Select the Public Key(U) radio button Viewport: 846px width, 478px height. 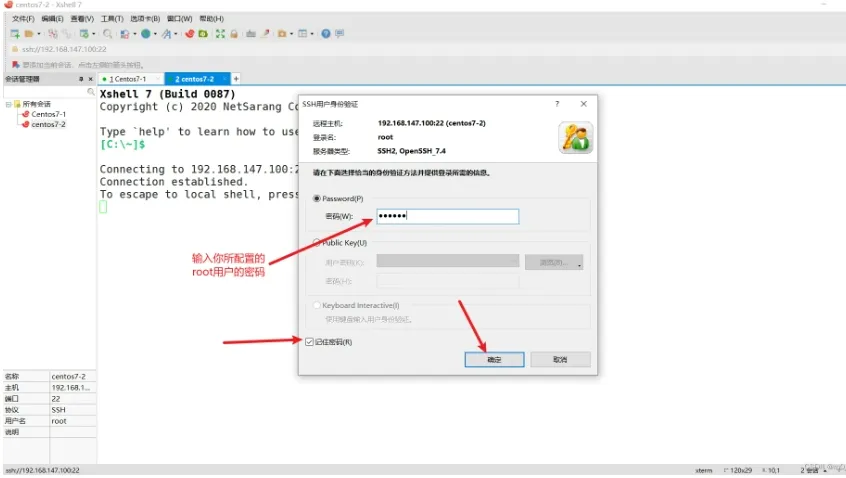click(317, 243)
